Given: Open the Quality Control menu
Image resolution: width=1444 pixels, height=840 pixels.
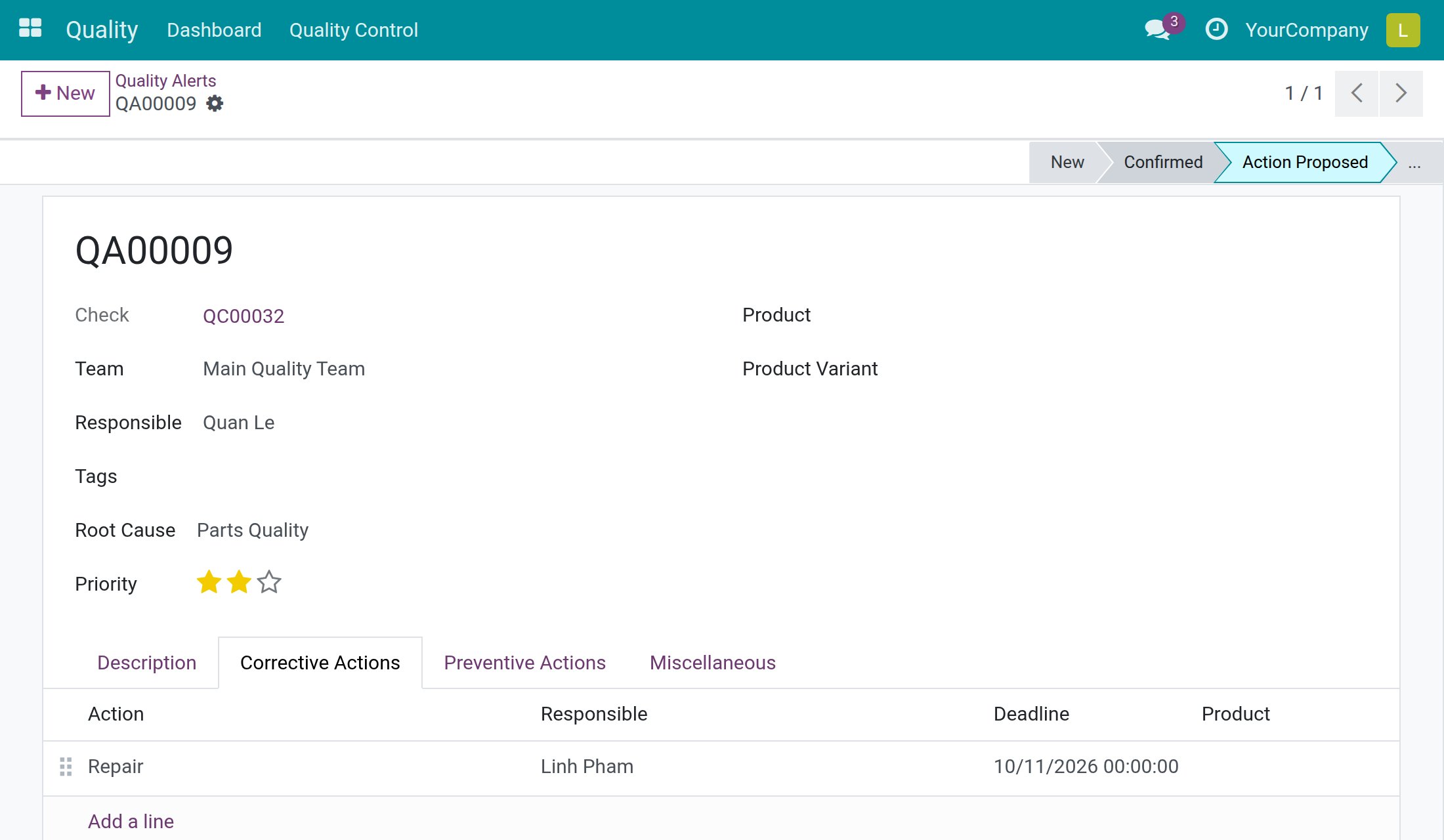Looking at the screenshot, I should tap(354, 30).
